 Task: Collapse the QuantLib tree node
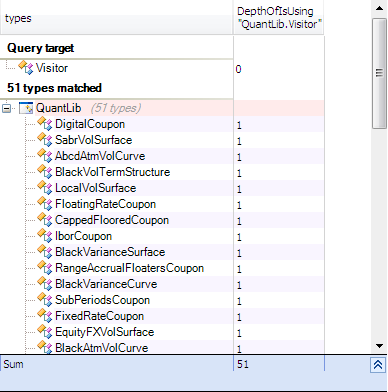(6, 108)
